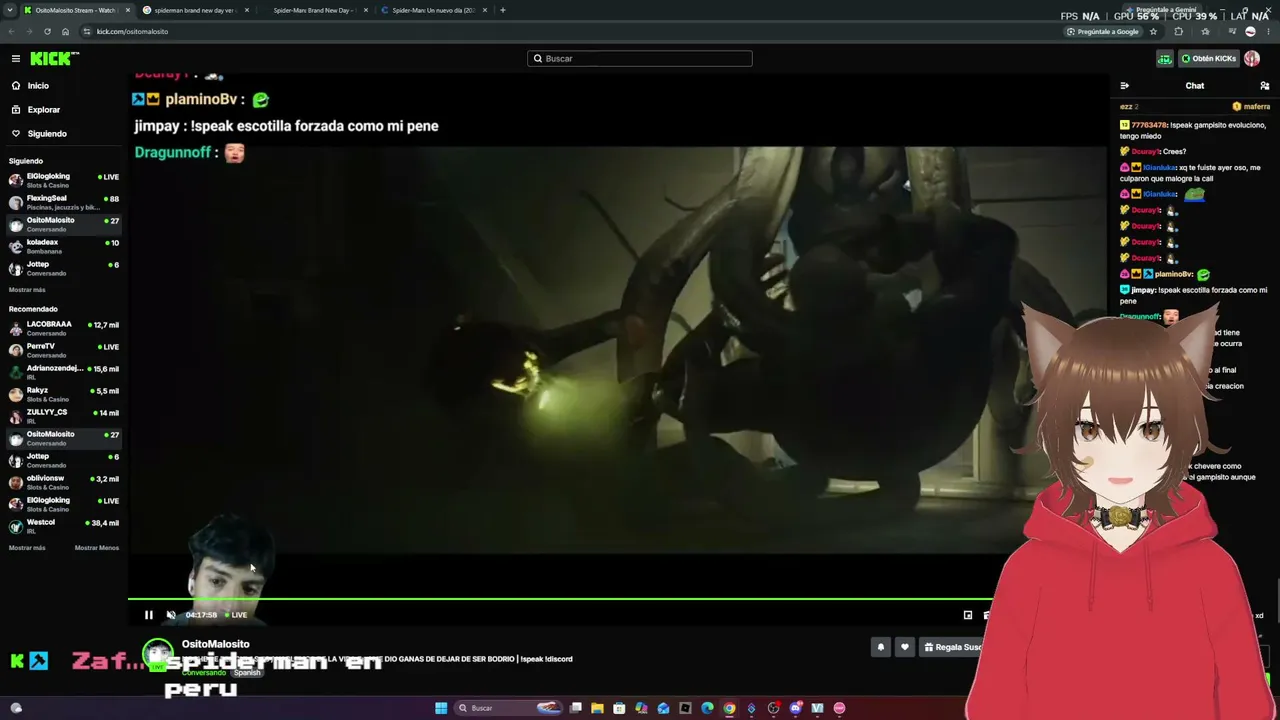
Task: Click the plaminoBv username in the chat panel
Action: tap(1174, 274)
